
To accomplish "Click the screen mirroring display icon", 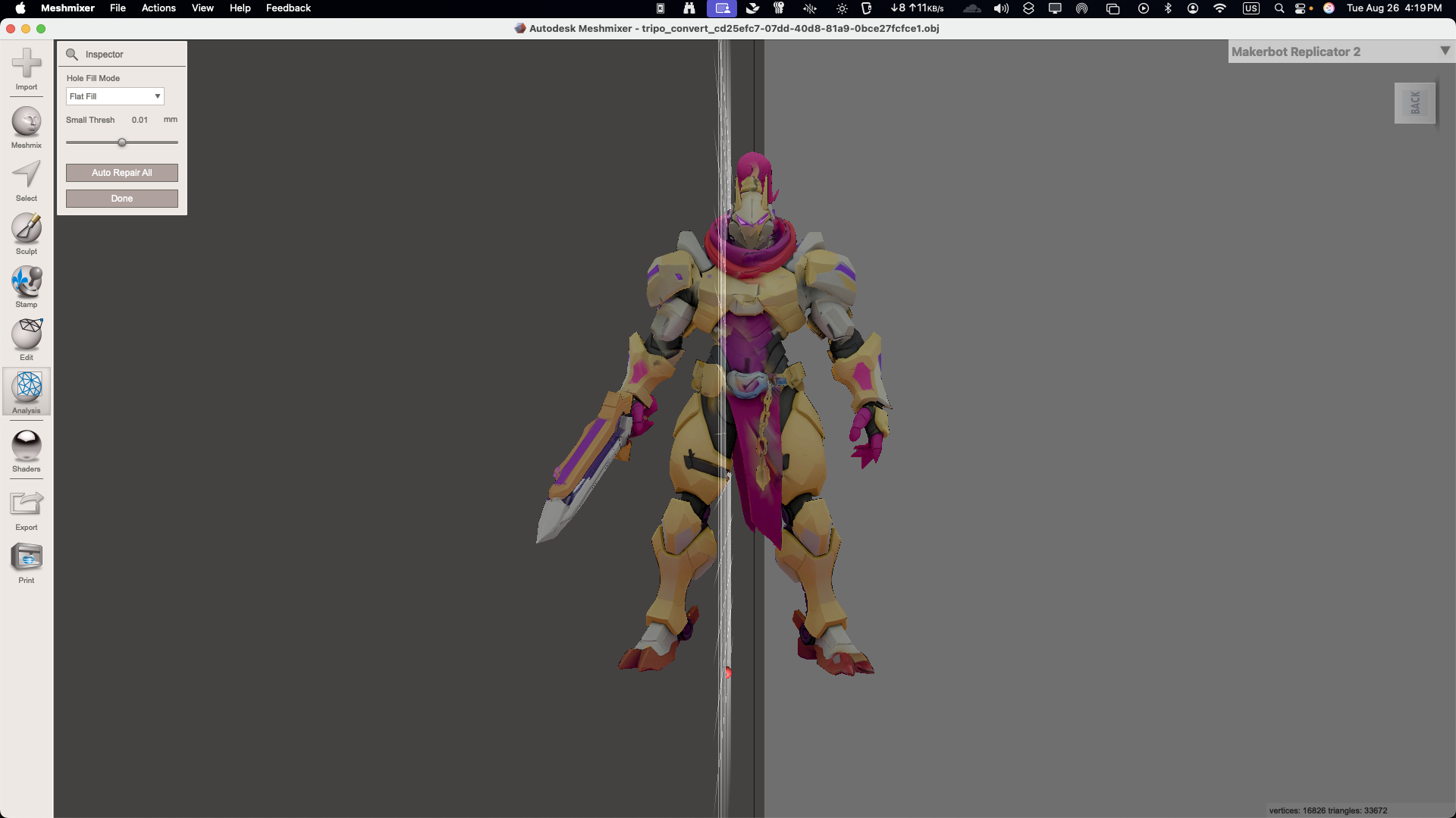I will tap(1055, 8).
